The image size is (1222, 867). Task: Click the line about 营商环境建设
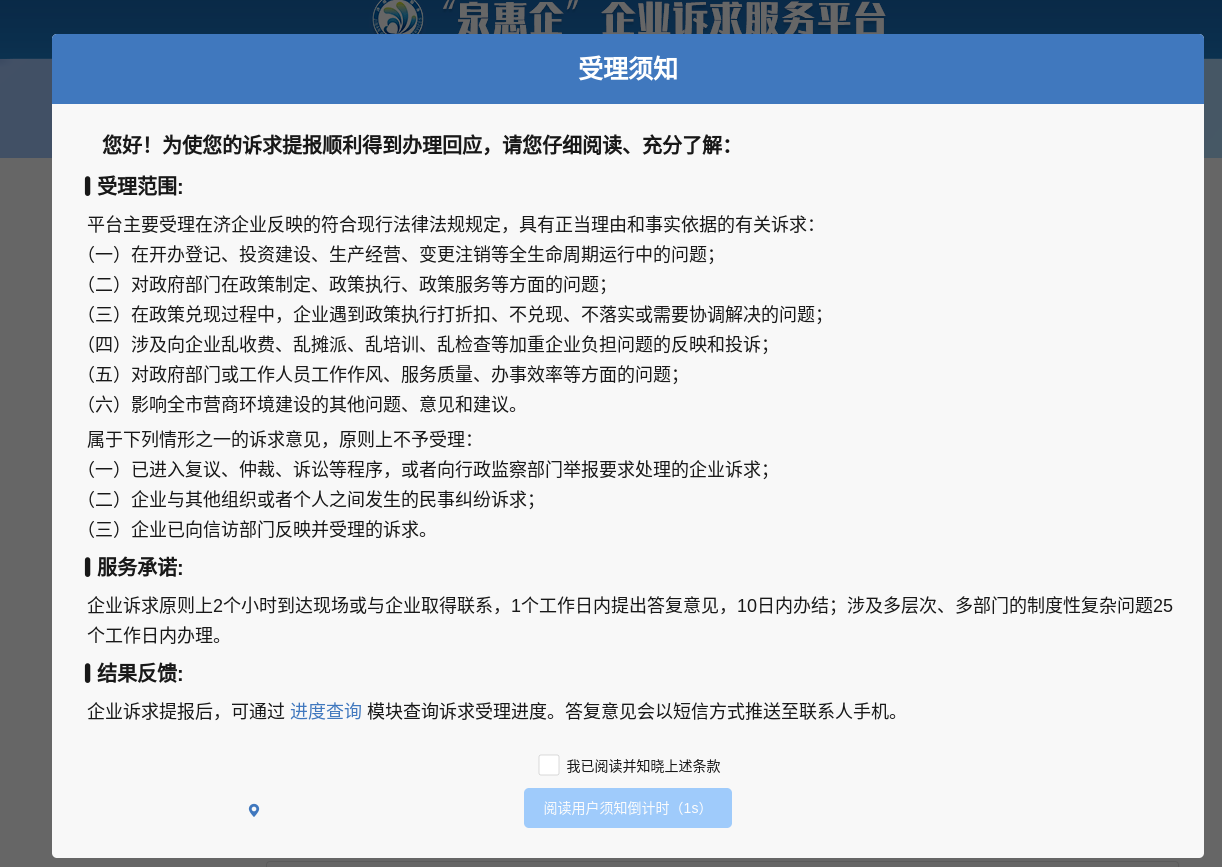[304, 404]
